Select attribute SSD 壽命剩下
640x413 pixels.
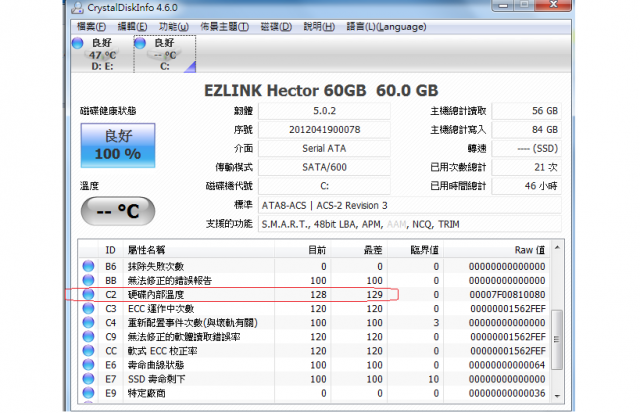pos(156,379)
